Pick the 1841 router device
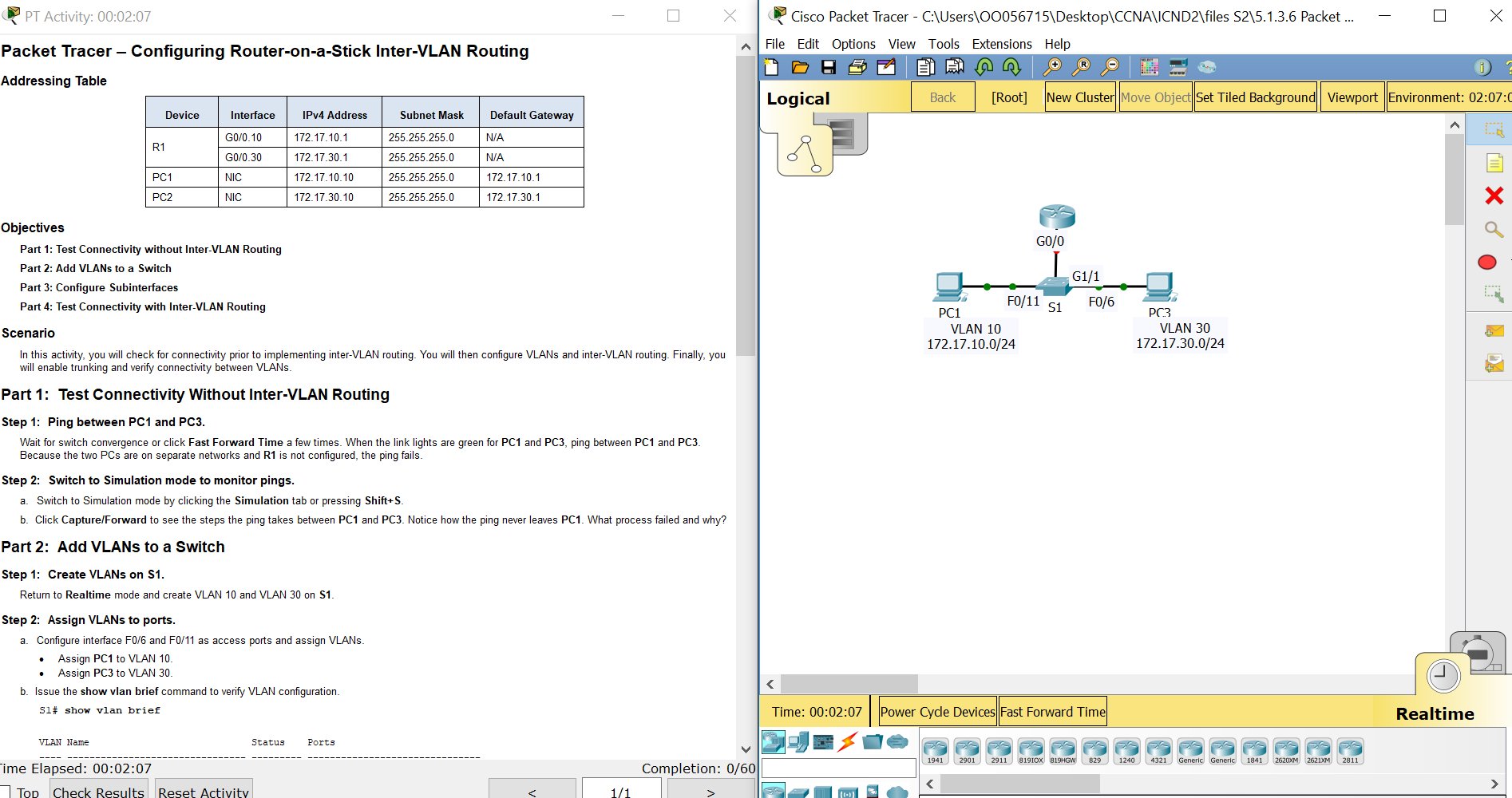 pos(1254,751)
